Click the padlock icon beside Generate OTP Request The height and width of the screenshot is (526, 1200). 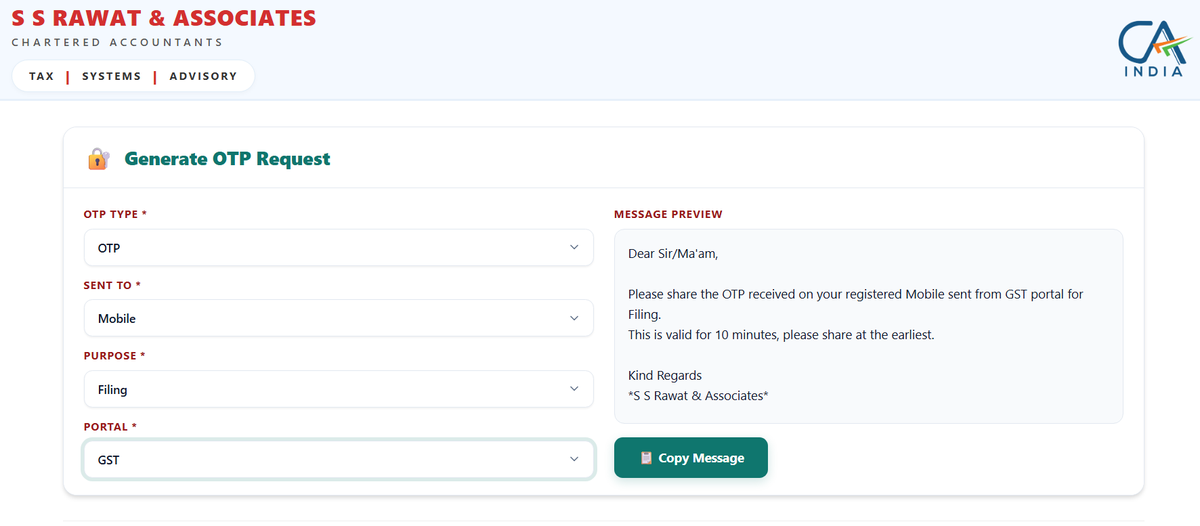(x=97, y=158)
